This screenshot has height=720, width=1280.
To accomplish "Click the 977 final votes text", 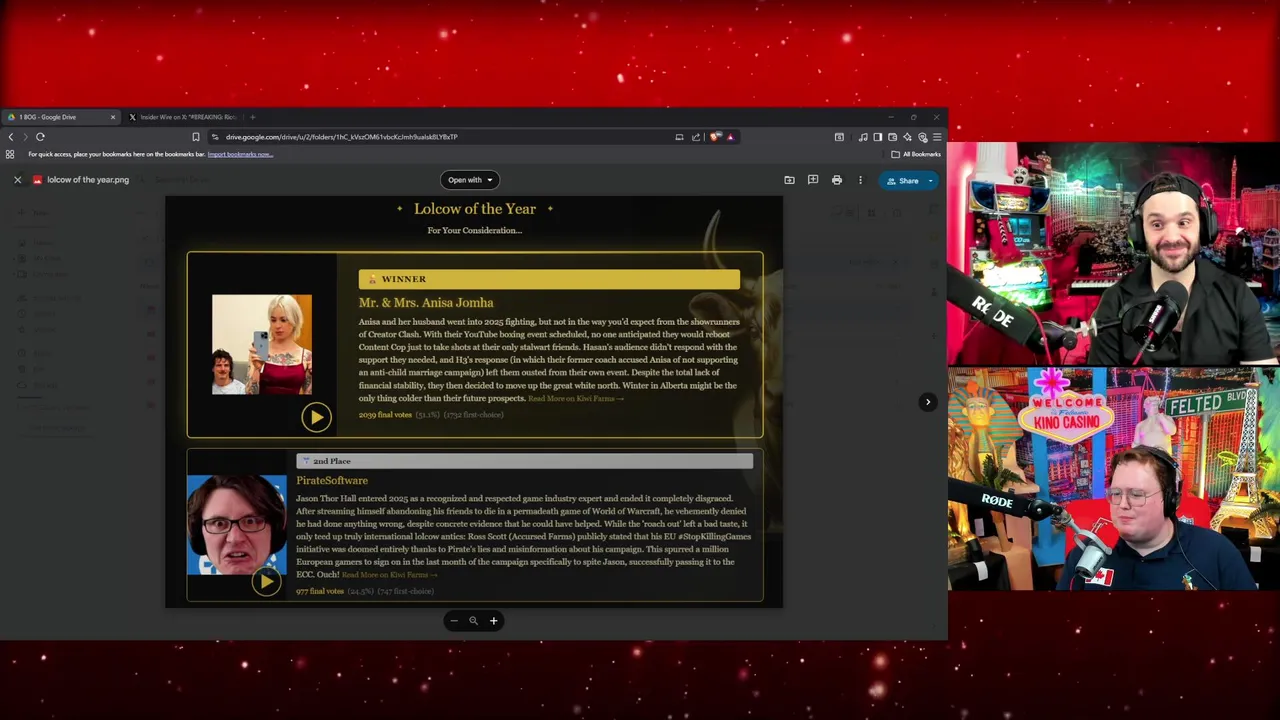I will [320, 591].
